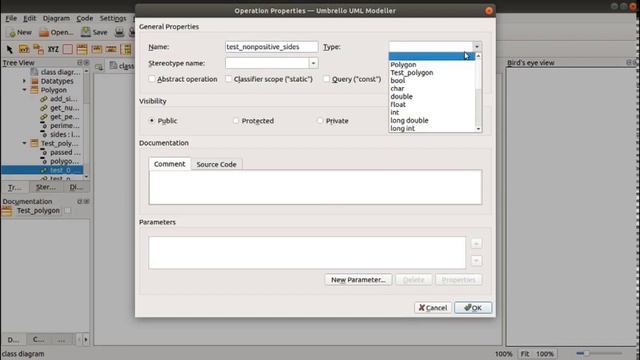Click the New document toolbar icon
Image resolution: width=640 pixels, height=360 pixels.
point(12,33)
